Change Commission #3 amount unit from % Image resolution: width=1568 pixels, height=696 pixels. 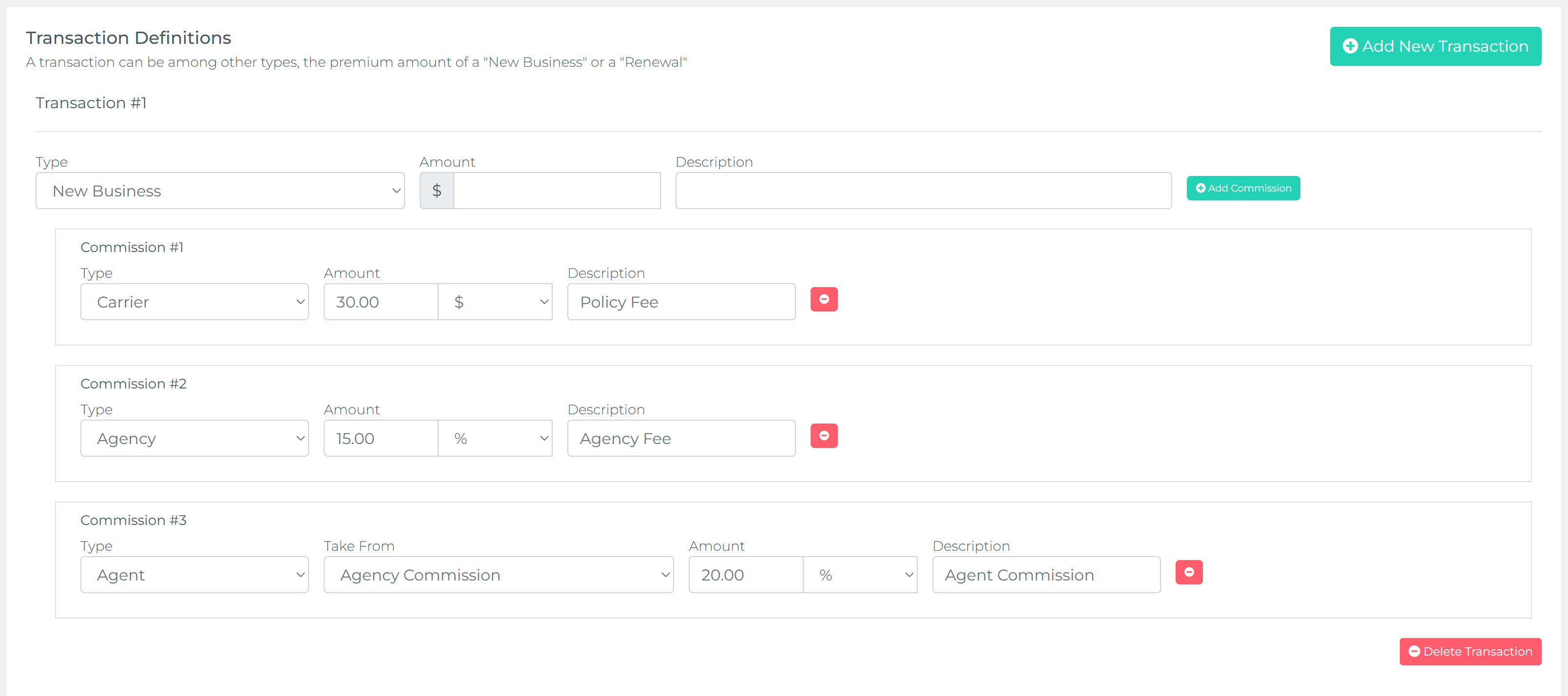[859, 574]
